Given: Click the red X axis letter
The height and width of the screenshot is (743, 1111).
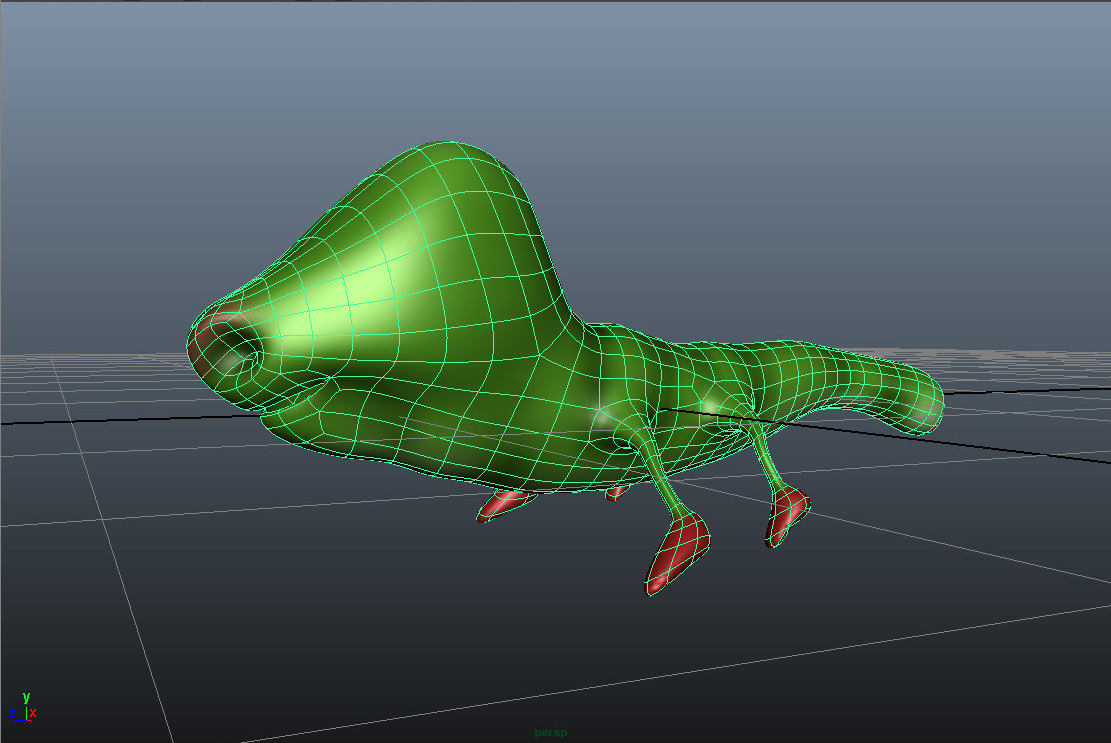Looking at the screenshot, I should (33, 713).
